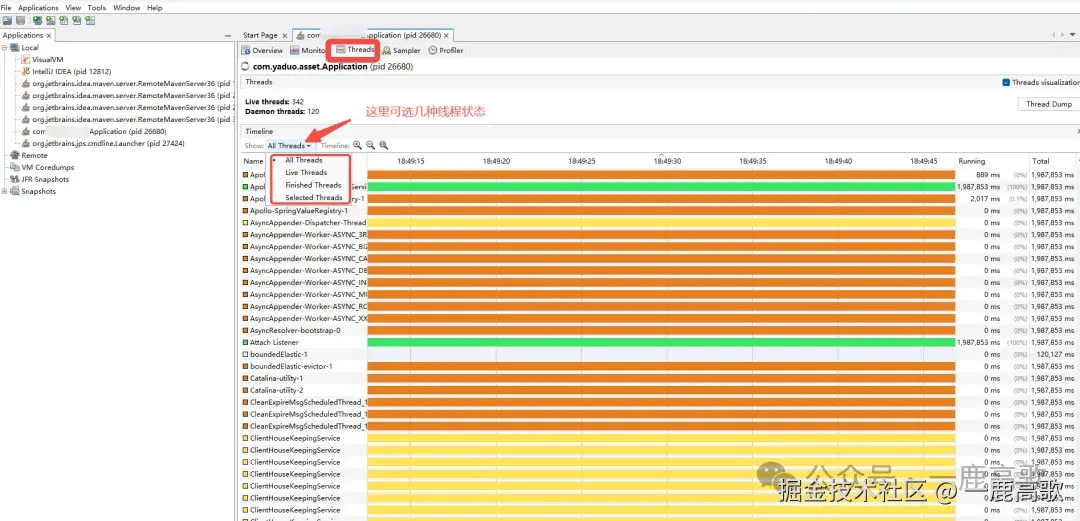Select the JFR Snapshots tree item
This screenshot has width=1080, height=521.
point(45,179)
